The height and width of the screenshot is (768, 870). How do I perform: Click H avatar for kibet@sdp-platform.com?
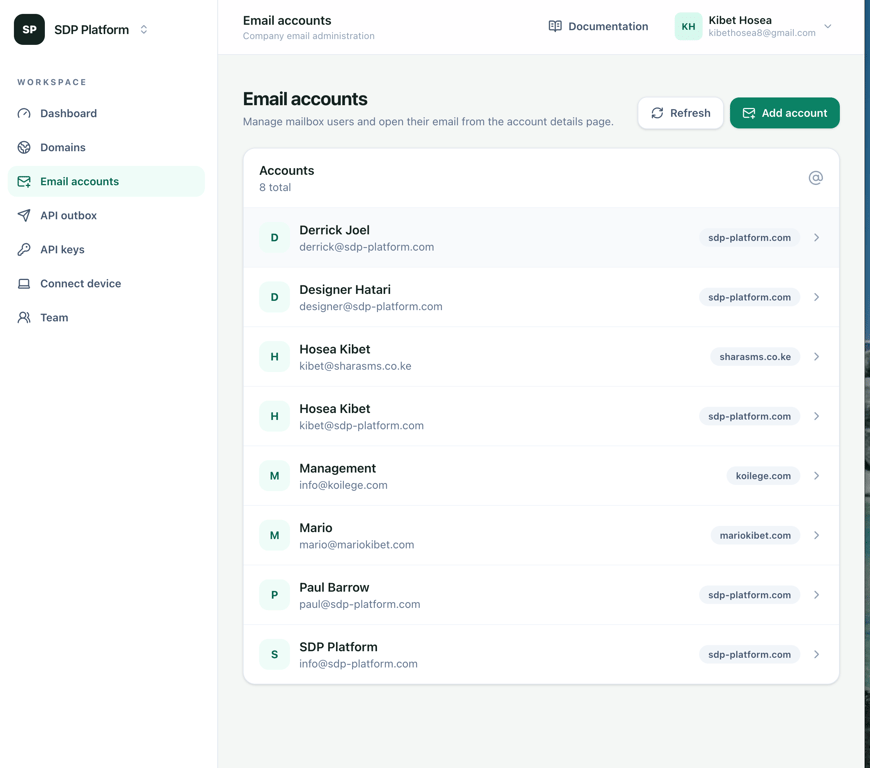click(x=274, y=416)
